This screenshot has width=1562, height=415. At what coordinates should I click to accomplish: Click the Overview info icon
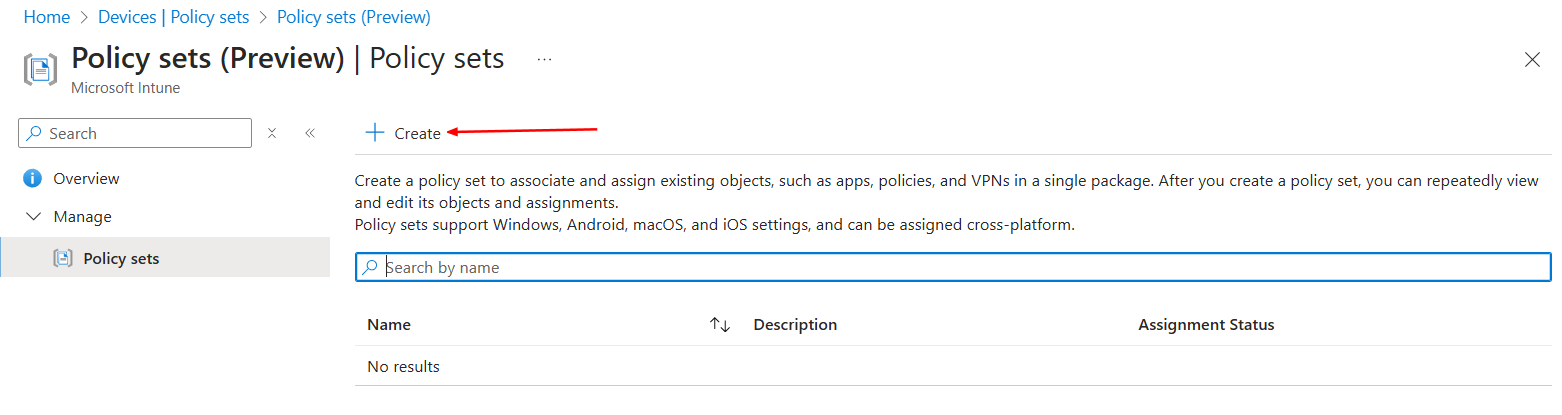point(33,179)
